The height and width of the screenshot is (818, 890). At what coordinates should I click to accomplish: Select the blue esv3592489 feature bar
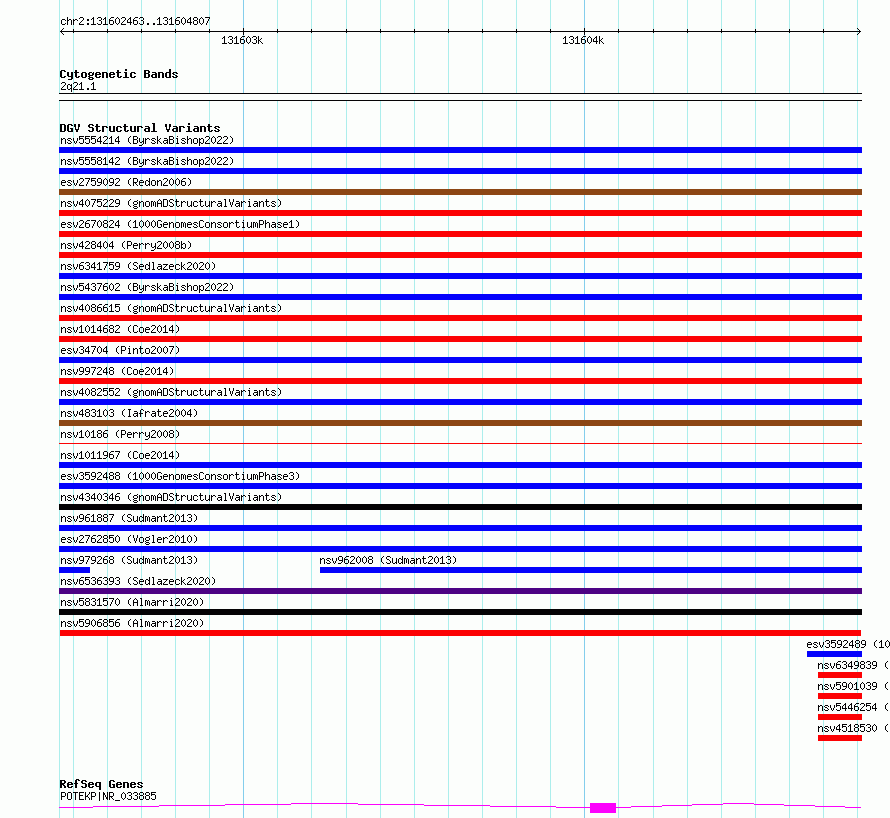coord(834,654)
